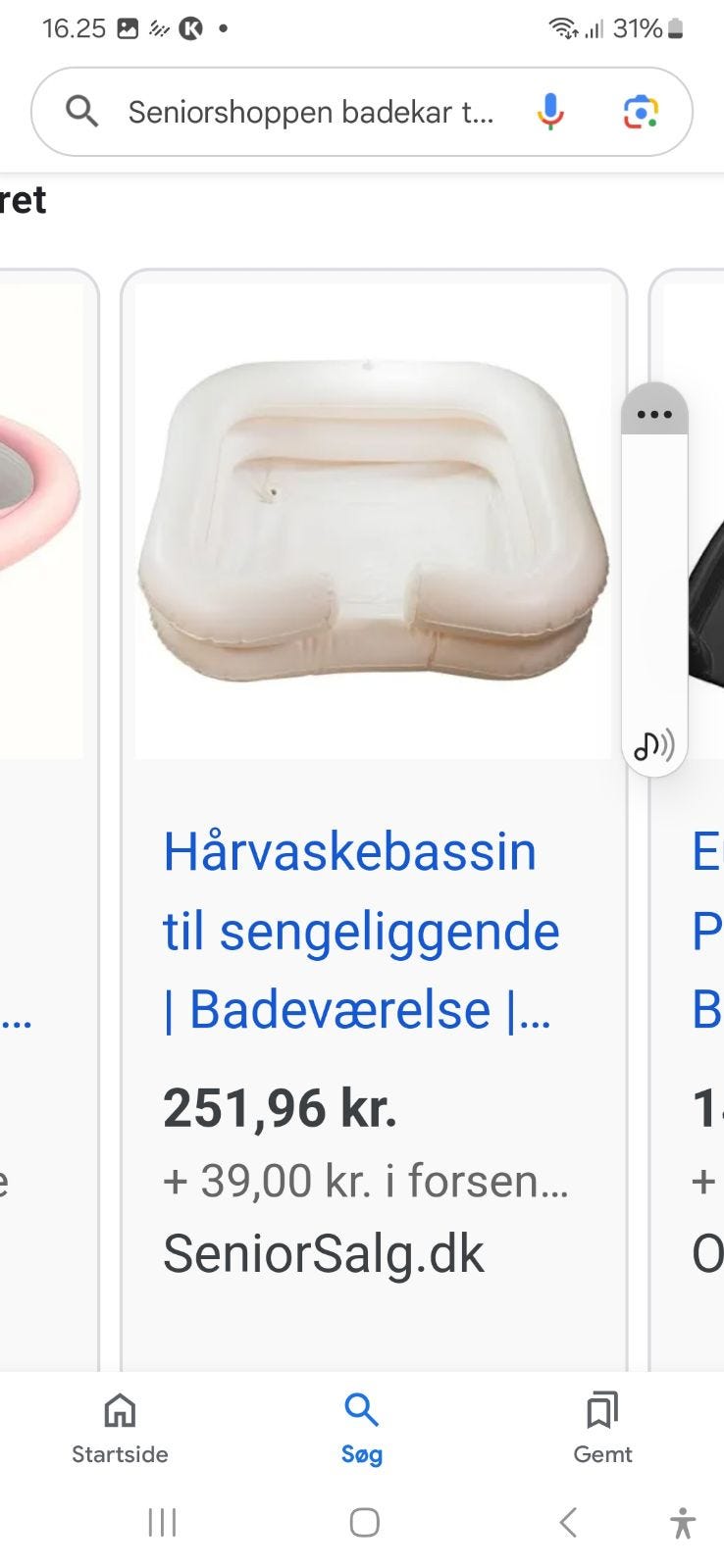View the inflatable hair wash basin image
Viewport: 724px width, 1568px height.
[373, 521]
